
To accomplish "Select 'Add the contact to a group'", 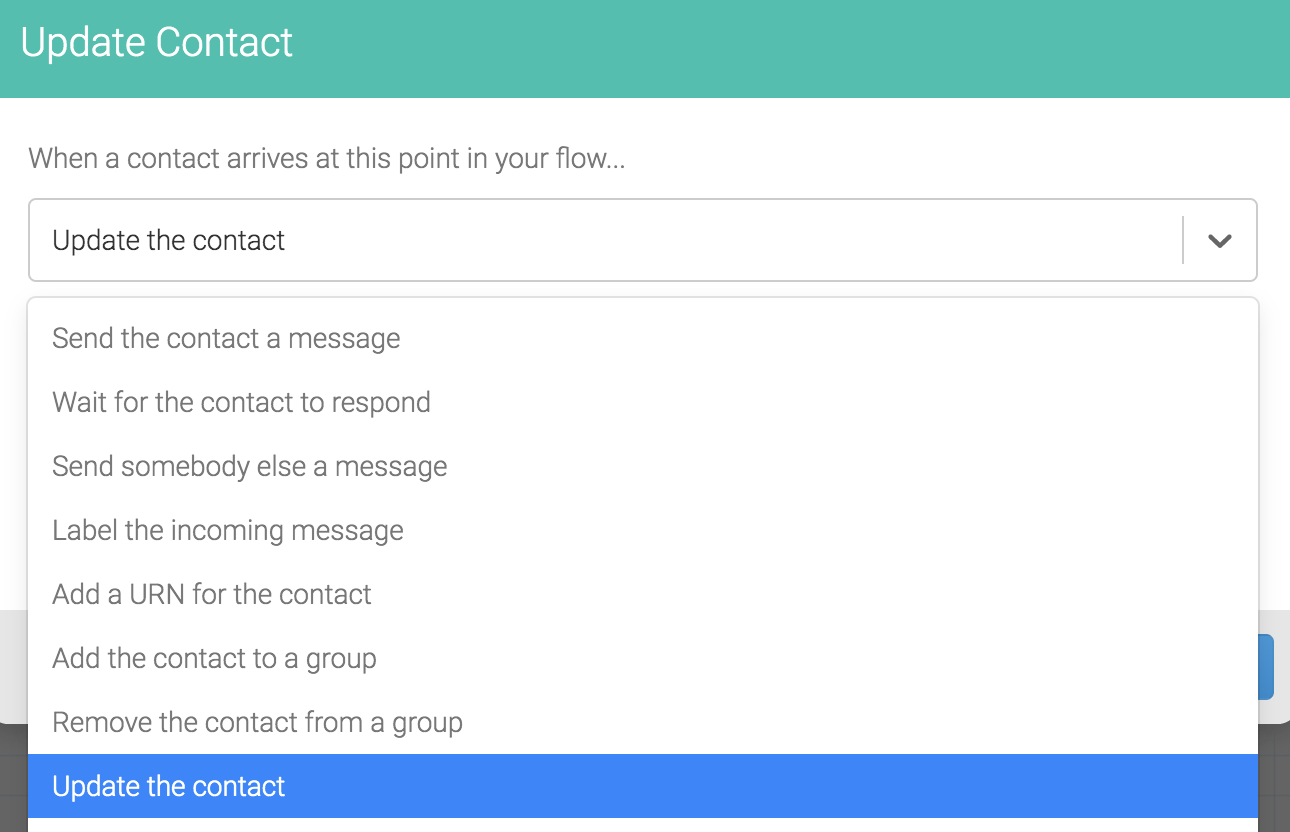I will click(642, 658).
